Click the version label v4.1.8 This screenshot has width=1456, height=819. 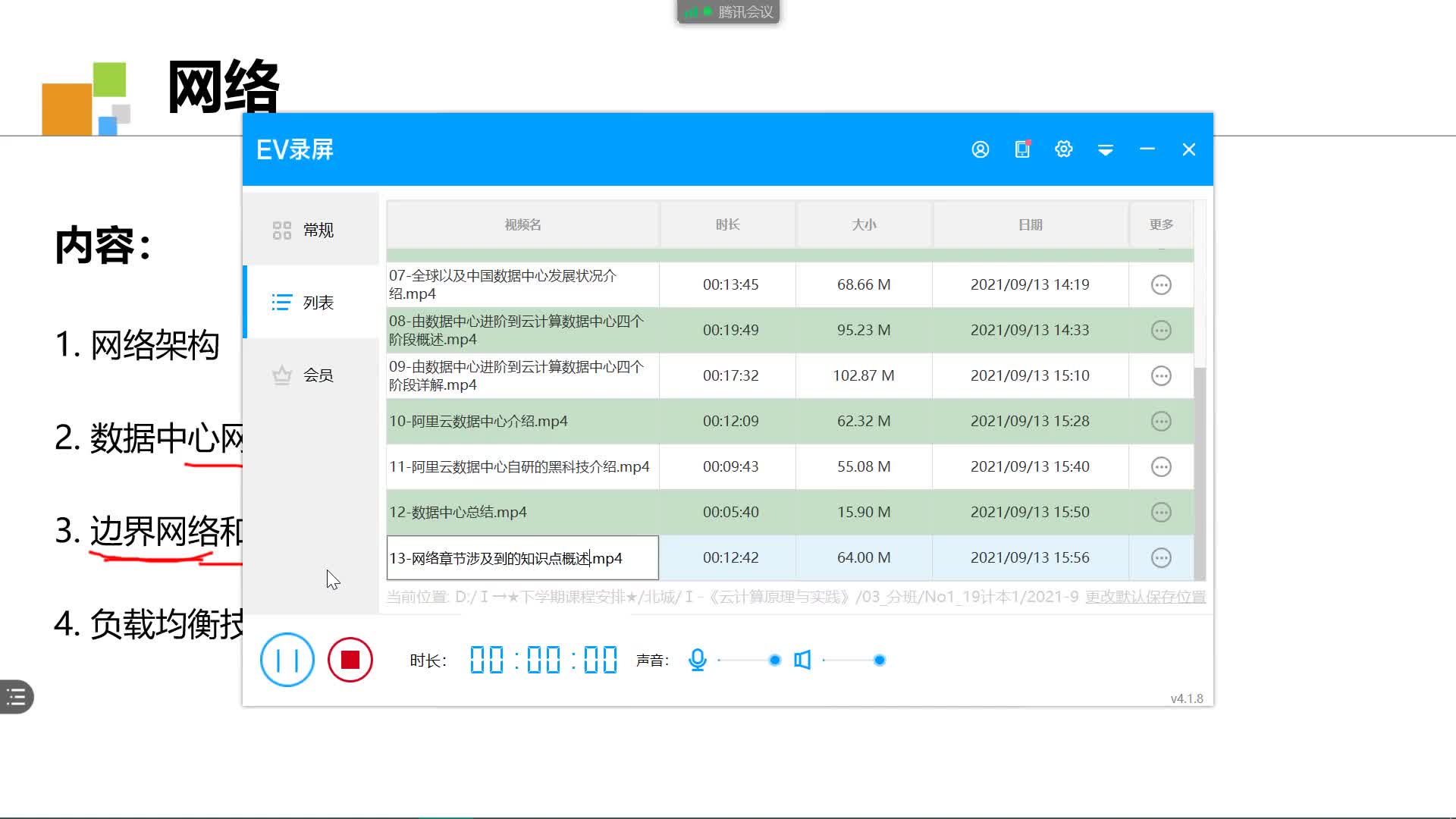(1187, 698)
